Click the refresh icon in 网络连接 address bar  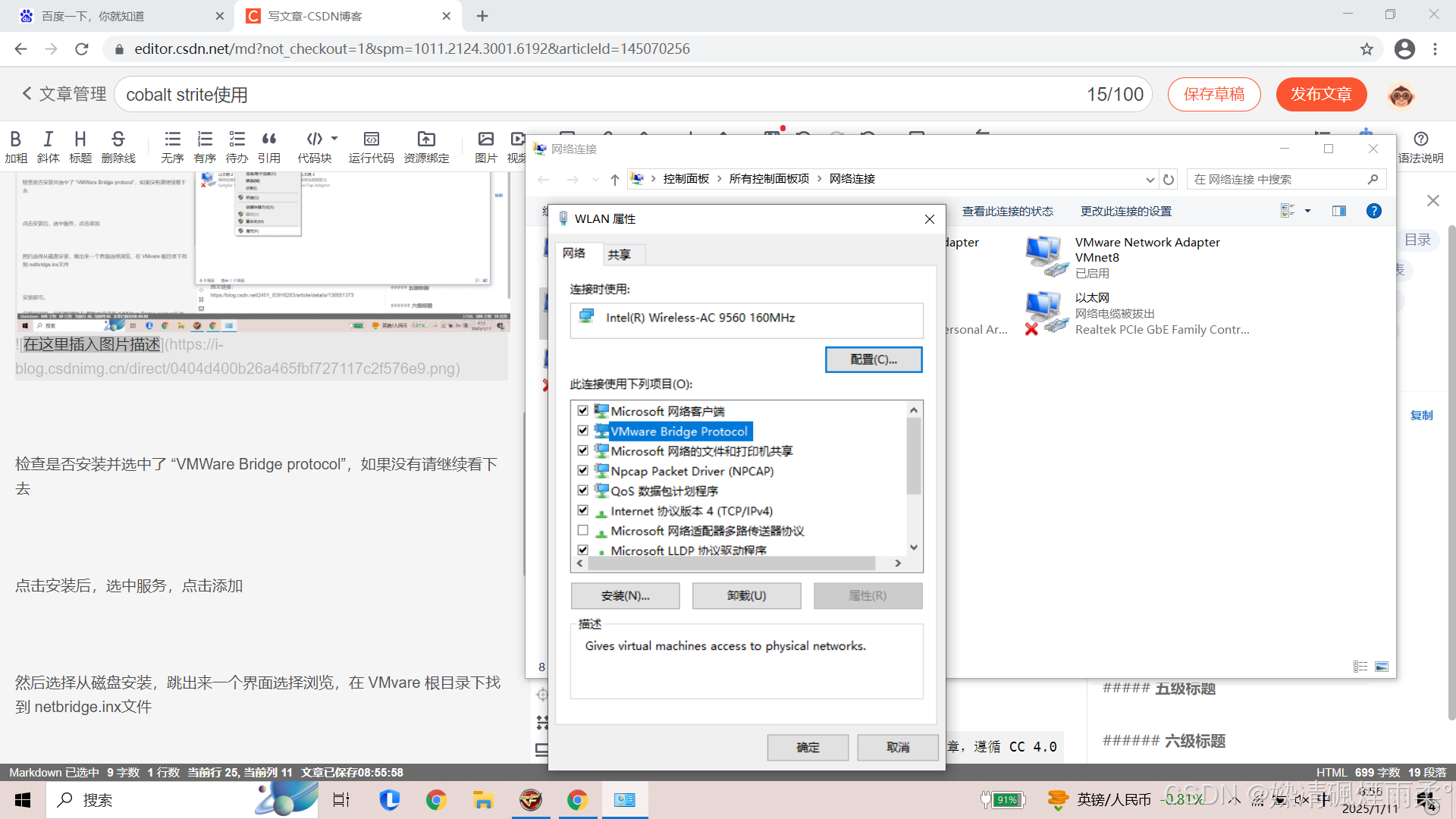[1169, 180]
